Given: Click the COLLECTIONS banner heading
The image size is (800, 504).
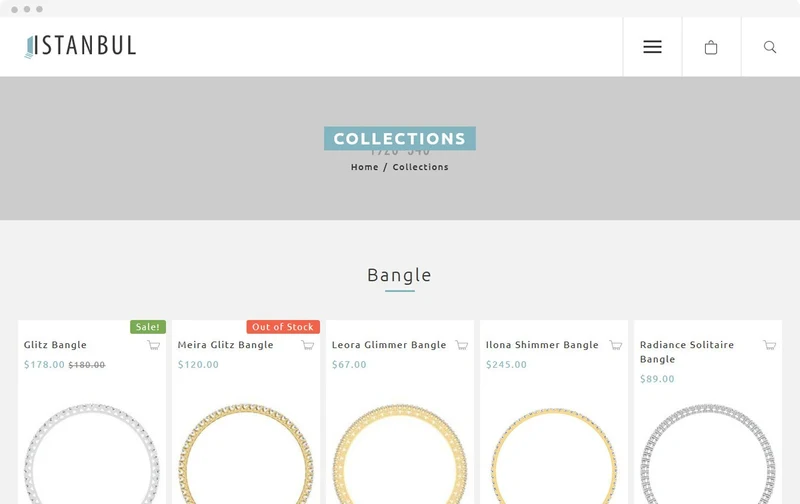Looking at the screenshot, I should pyautogui.click(x=400, y=139).
